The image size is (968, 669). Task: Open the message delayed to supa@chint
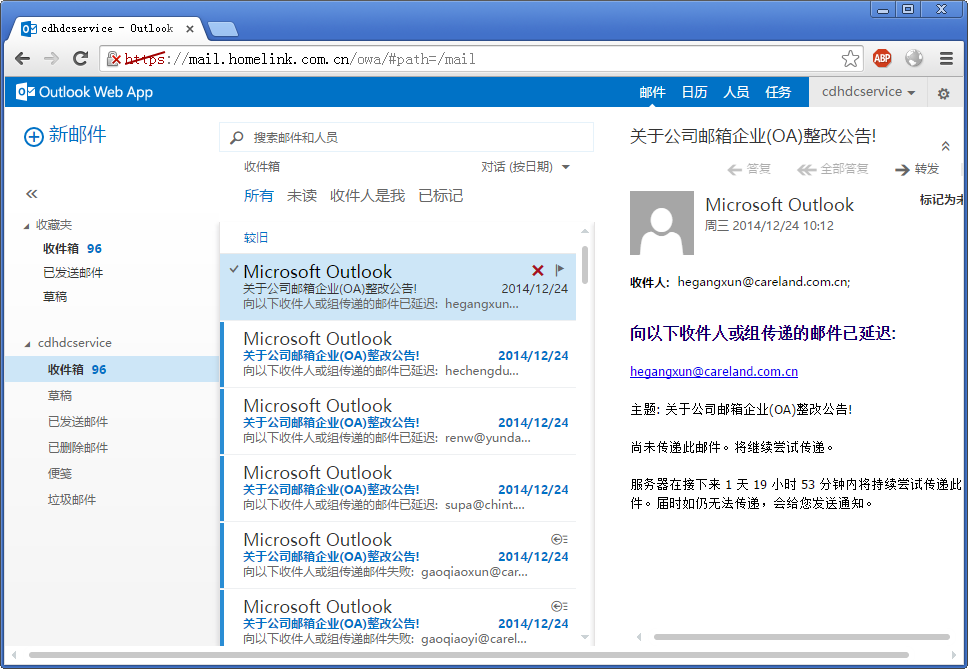(x=398, y=488)
